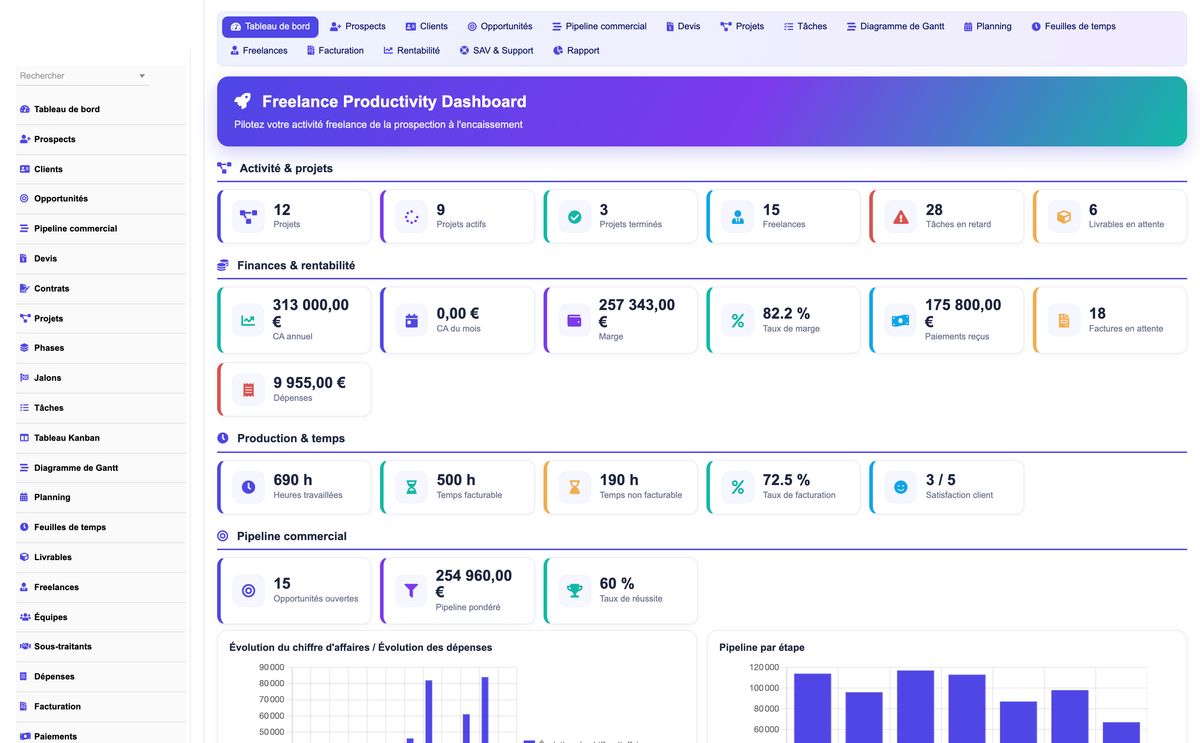Open Équipes in the sidebar
The width and height of the screenshot is (1200, 743).
click(101, 617)
